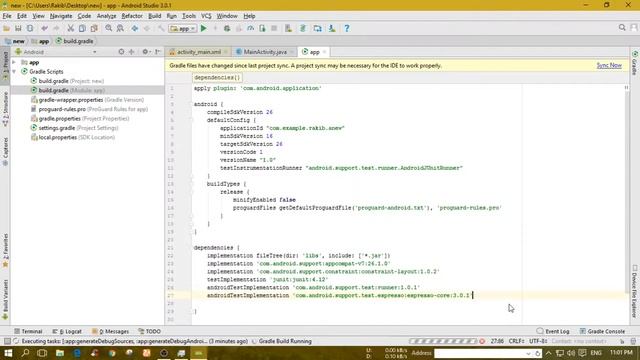Click the Debug app bug icon
The width and height of the screenshot is (640, 360).
[x=227, y=29]
